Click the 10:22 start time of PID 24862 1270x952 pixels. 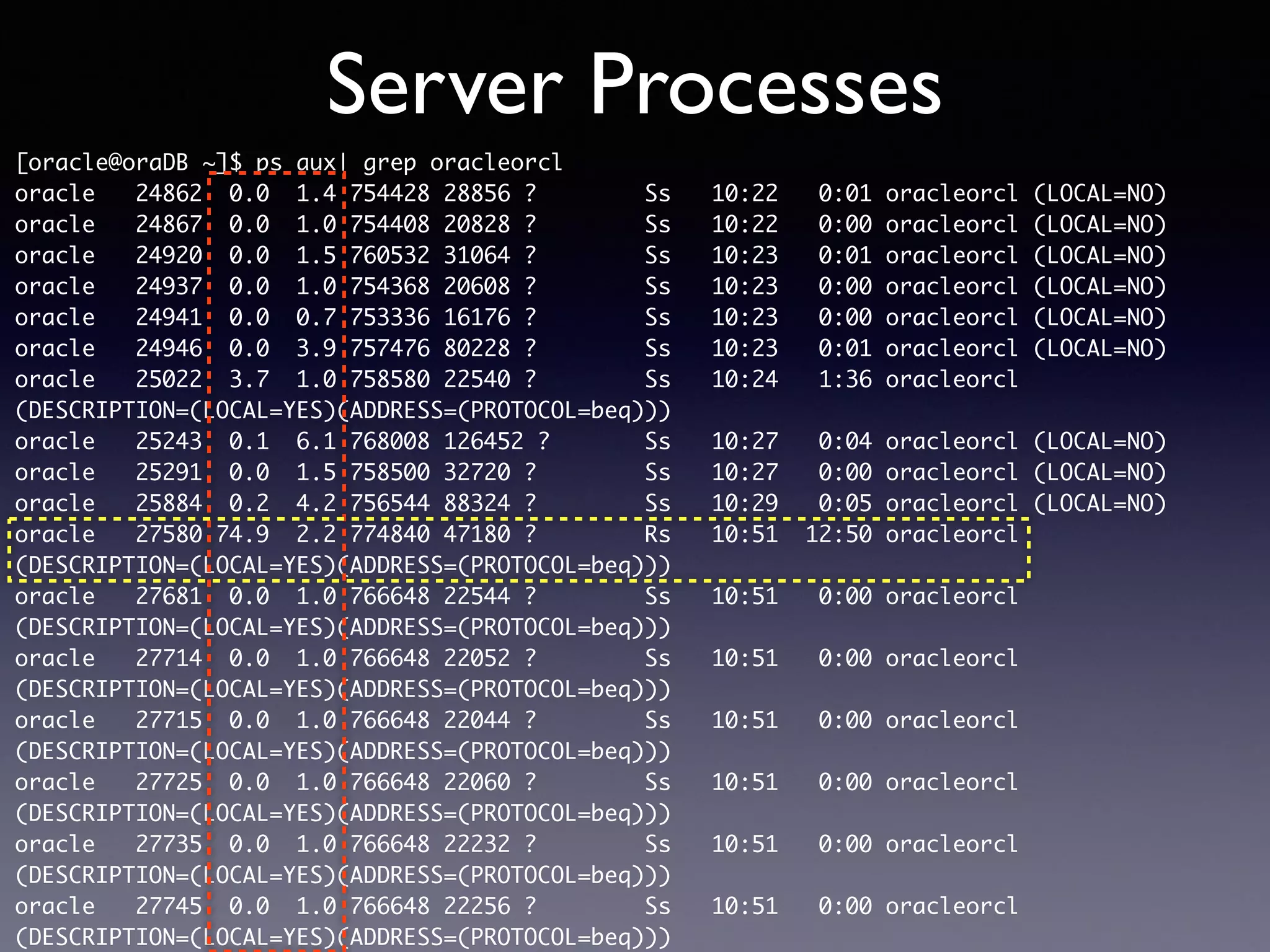pyautogui.click(x=745, y=193)
